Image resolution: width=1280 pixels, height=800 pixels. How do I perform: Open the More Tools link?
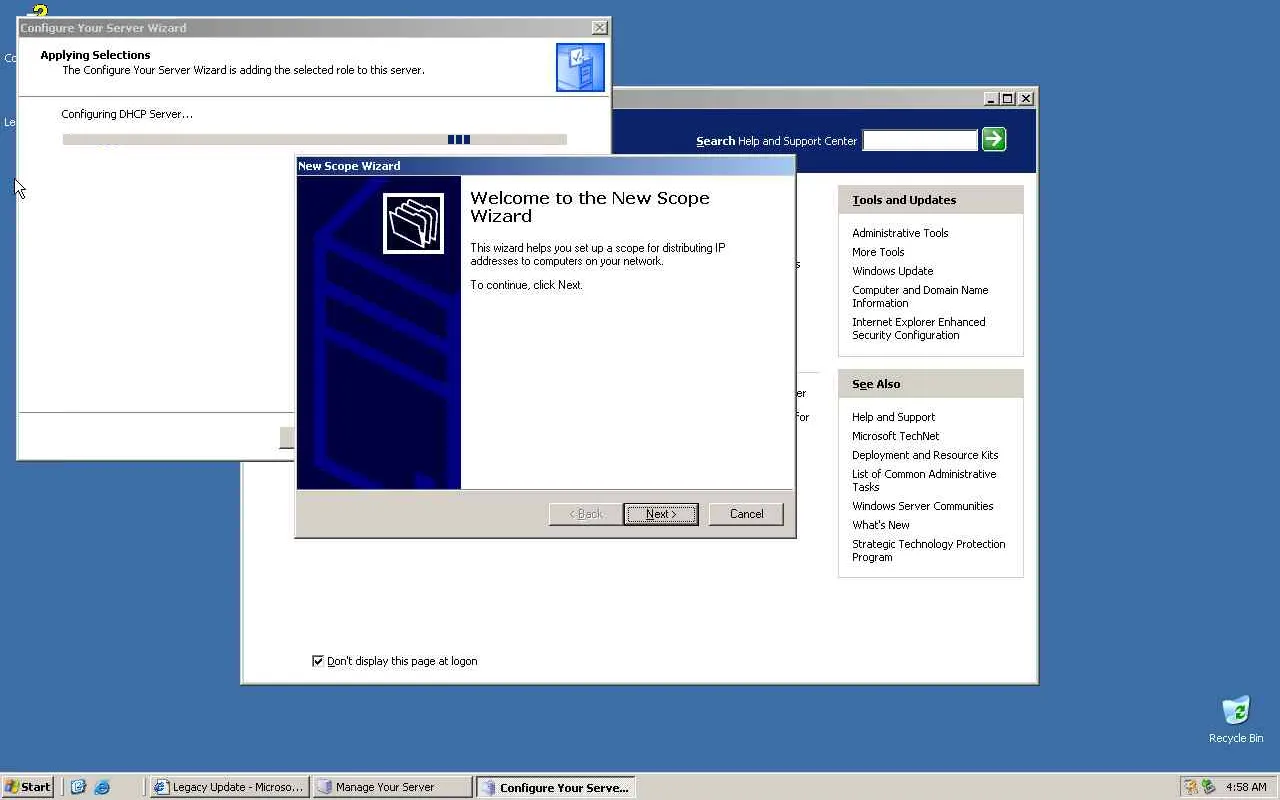click(x=878, y=252)
